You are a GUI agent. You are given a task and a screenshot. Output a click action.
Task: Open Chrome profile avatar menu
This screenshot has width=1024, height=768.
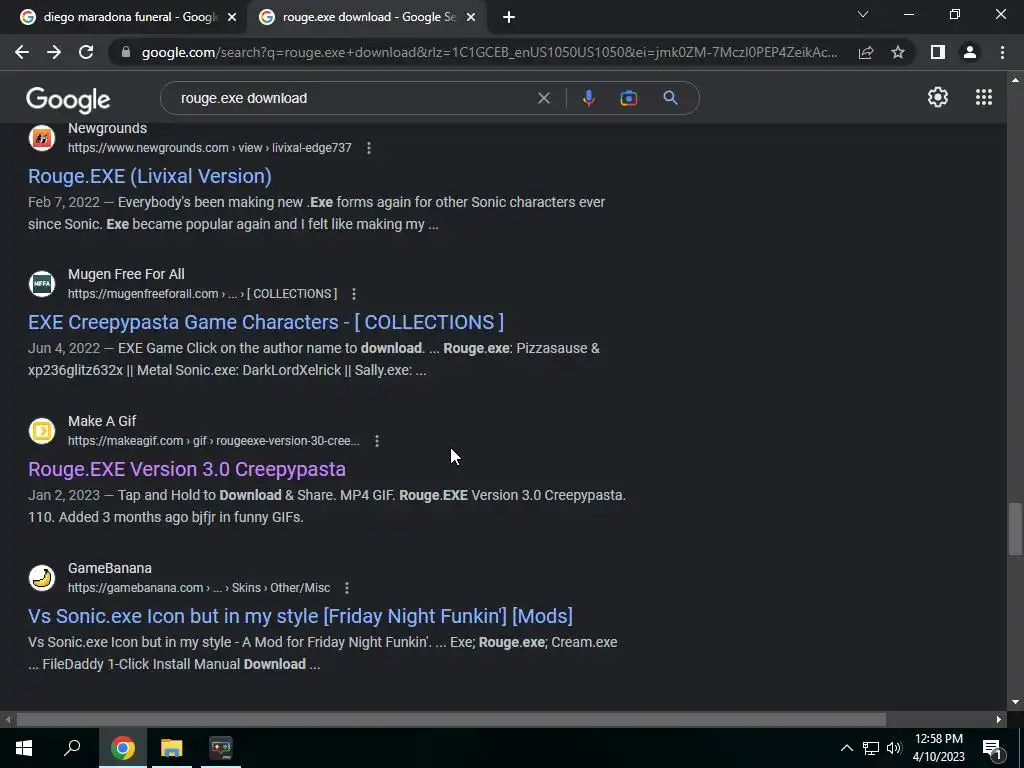[x=970, y=52]
